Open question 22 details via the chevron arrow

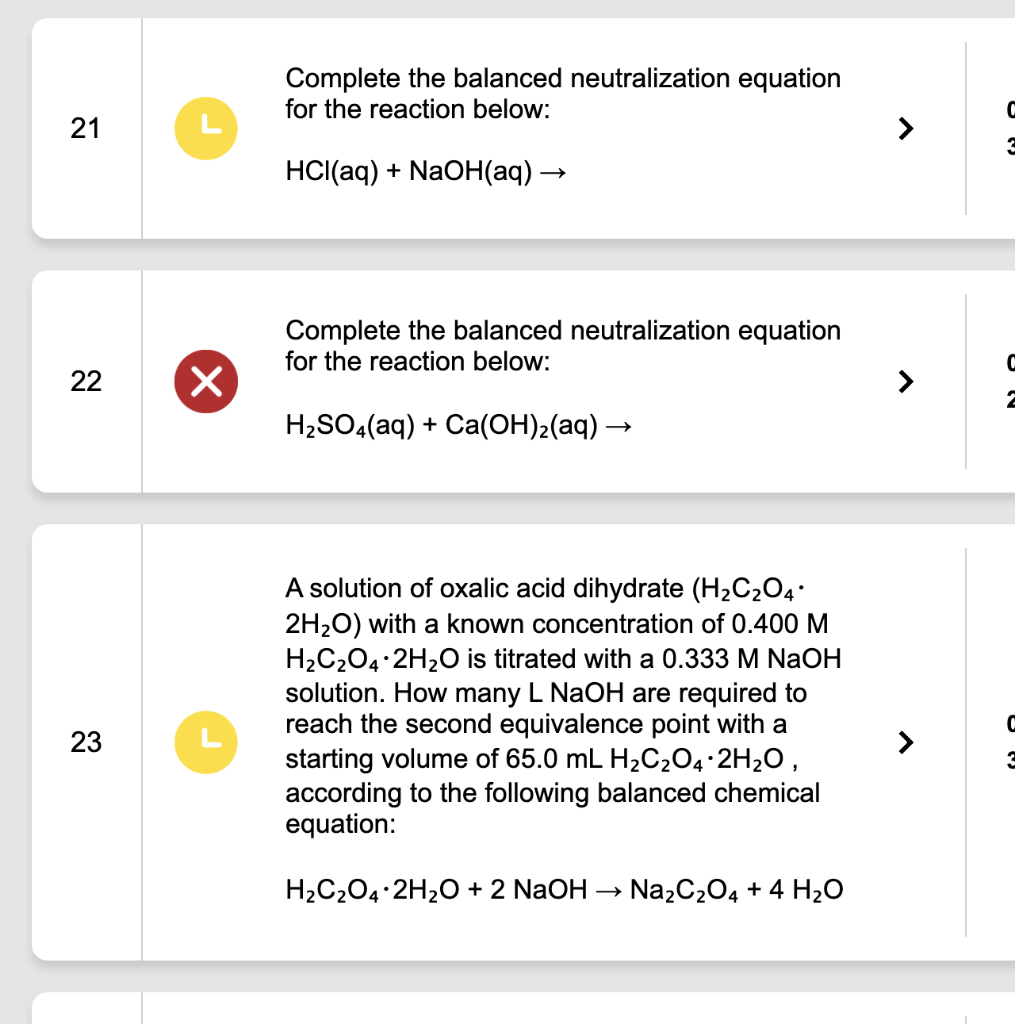click(905, 380)
